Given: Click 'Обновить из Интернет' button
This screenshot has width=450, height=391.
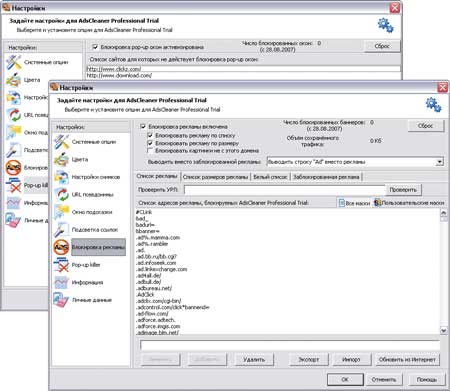Looking at the screenshot, I should [x=407, y=360].
